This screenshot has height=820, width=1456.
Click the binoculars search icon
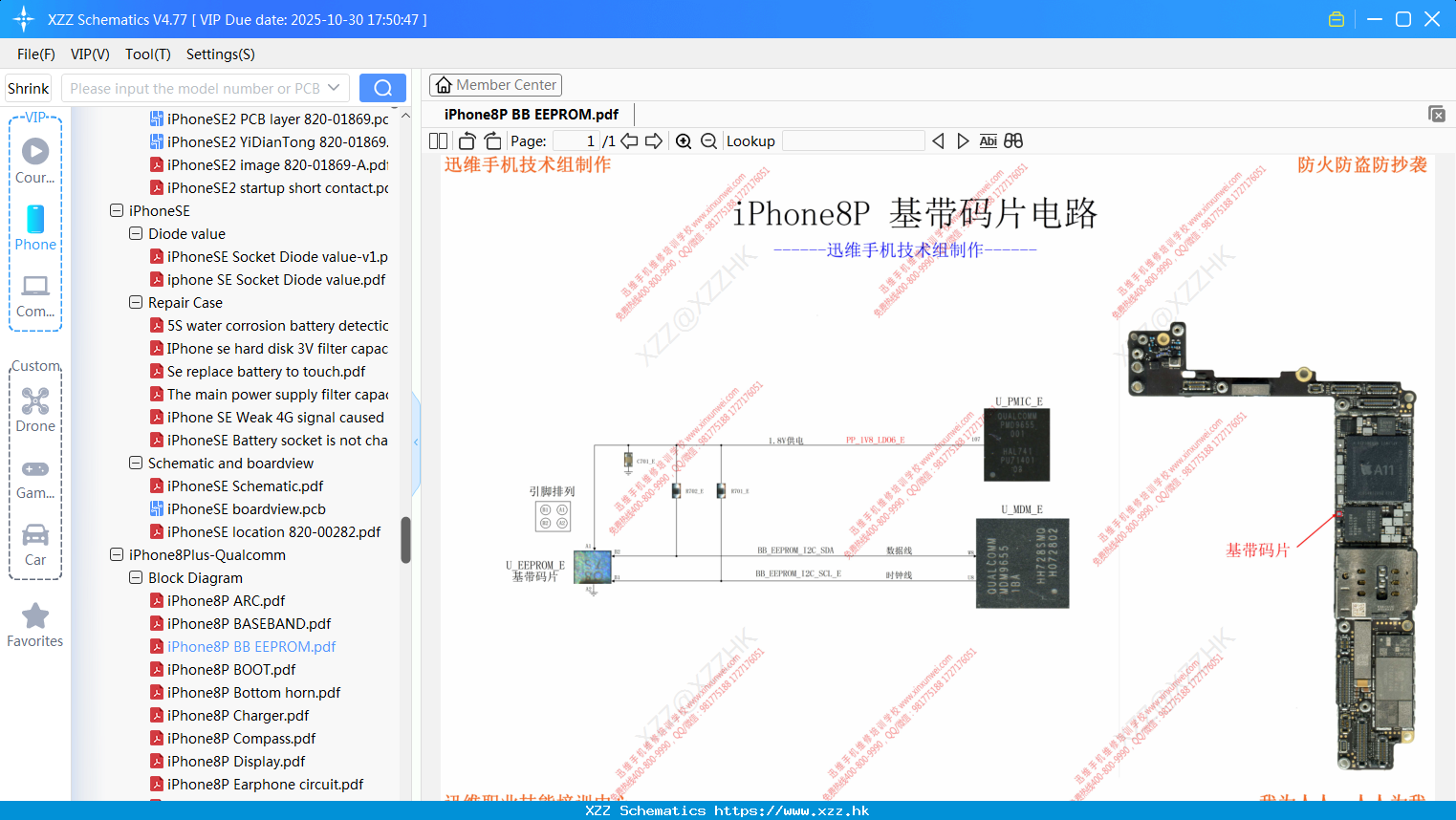(1013, 140)
